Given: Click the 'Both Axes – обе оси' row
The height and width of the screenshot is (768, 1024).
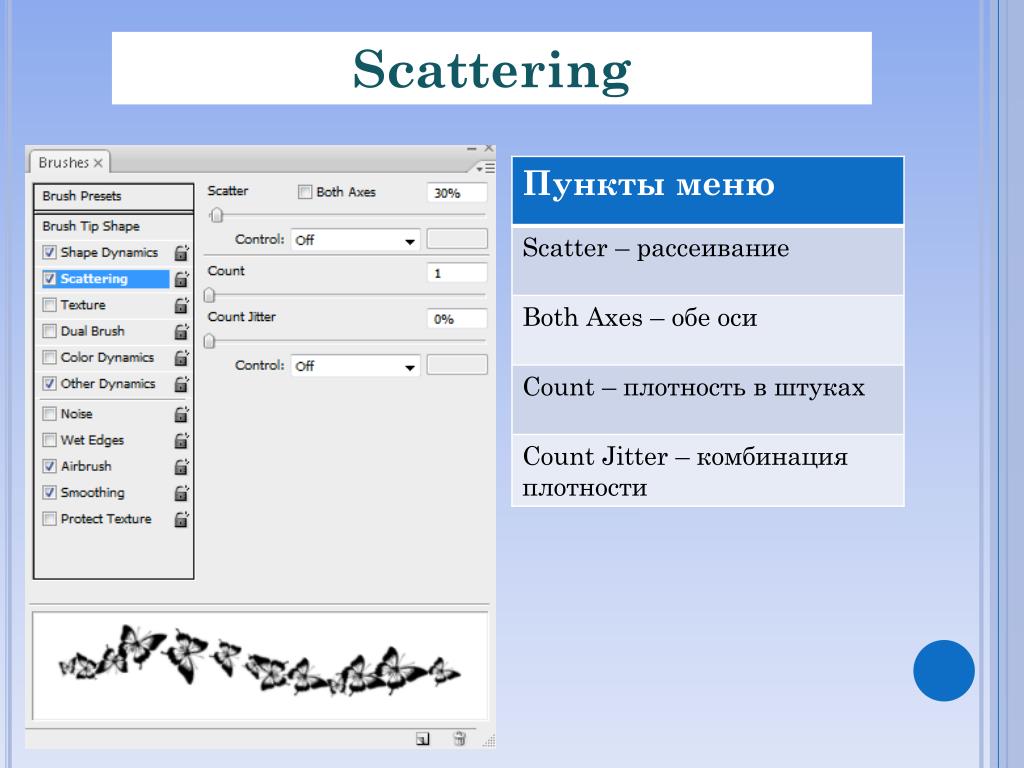Looking at the screenshot, I should (x=708, y=330).
